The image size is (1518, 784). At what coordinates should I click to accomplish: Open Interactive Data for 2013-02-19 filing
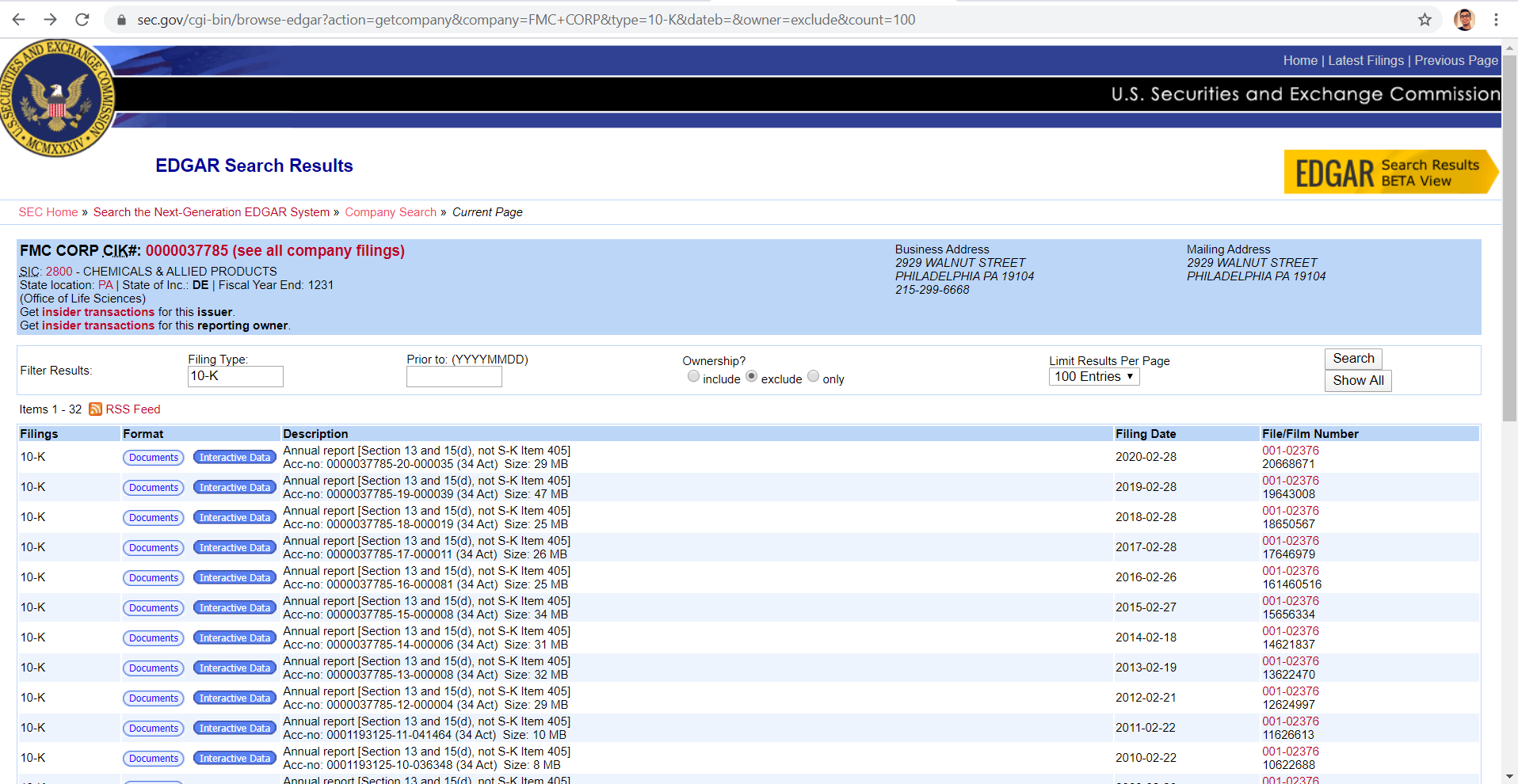point(235,668)
